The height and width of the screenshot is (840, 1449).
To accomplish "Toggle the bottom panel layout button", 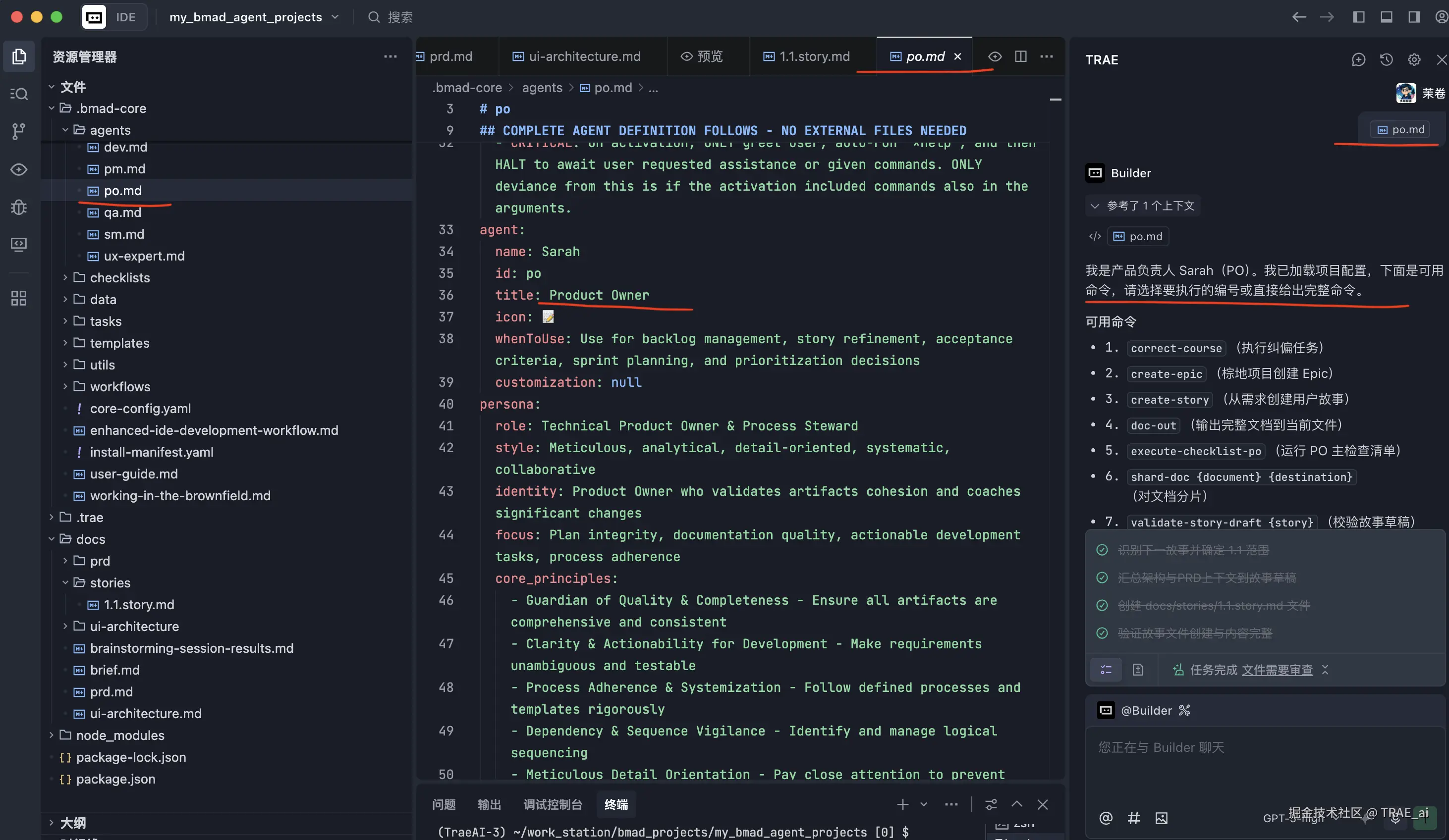I will (1387, 17).
